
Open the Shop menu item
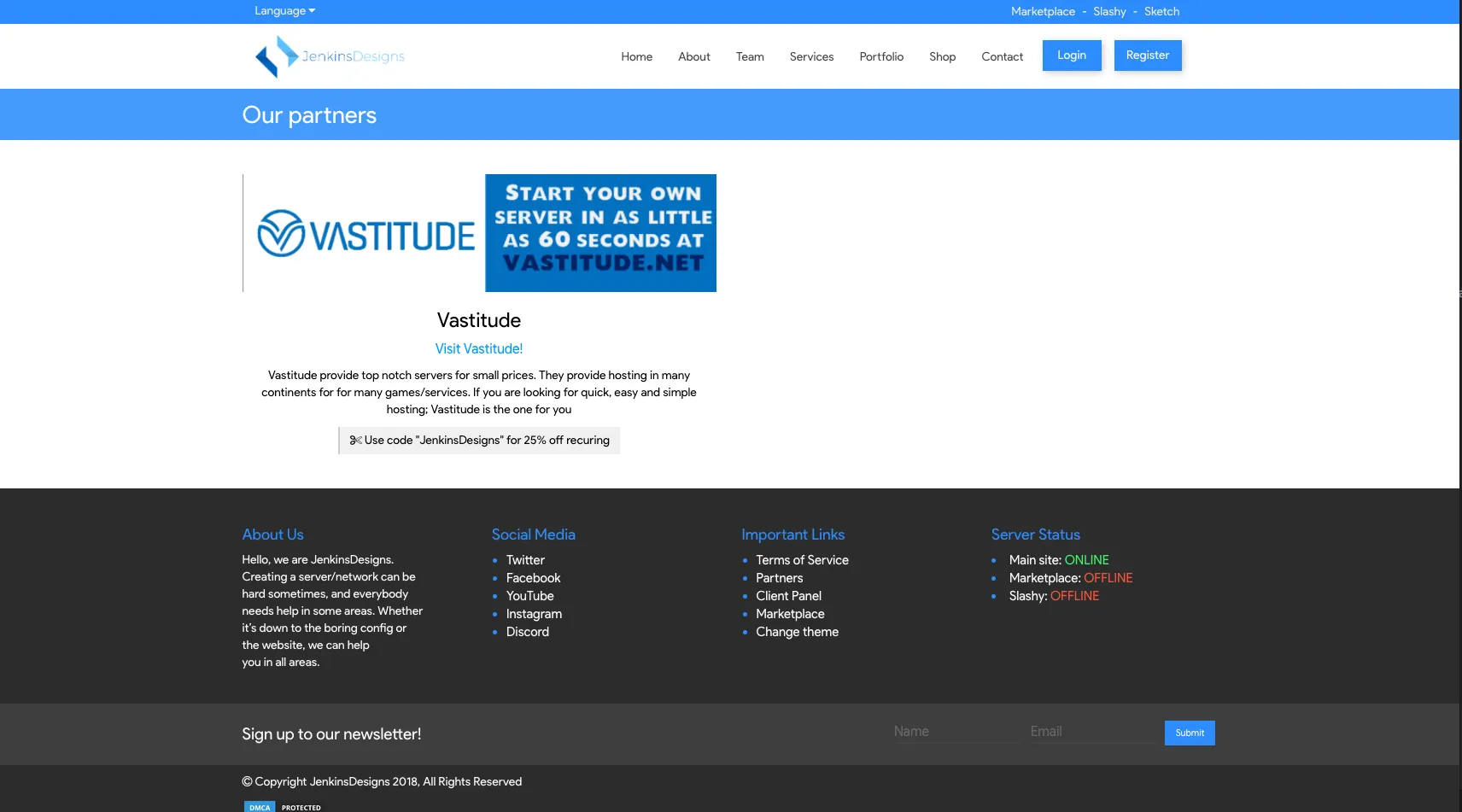942,56
